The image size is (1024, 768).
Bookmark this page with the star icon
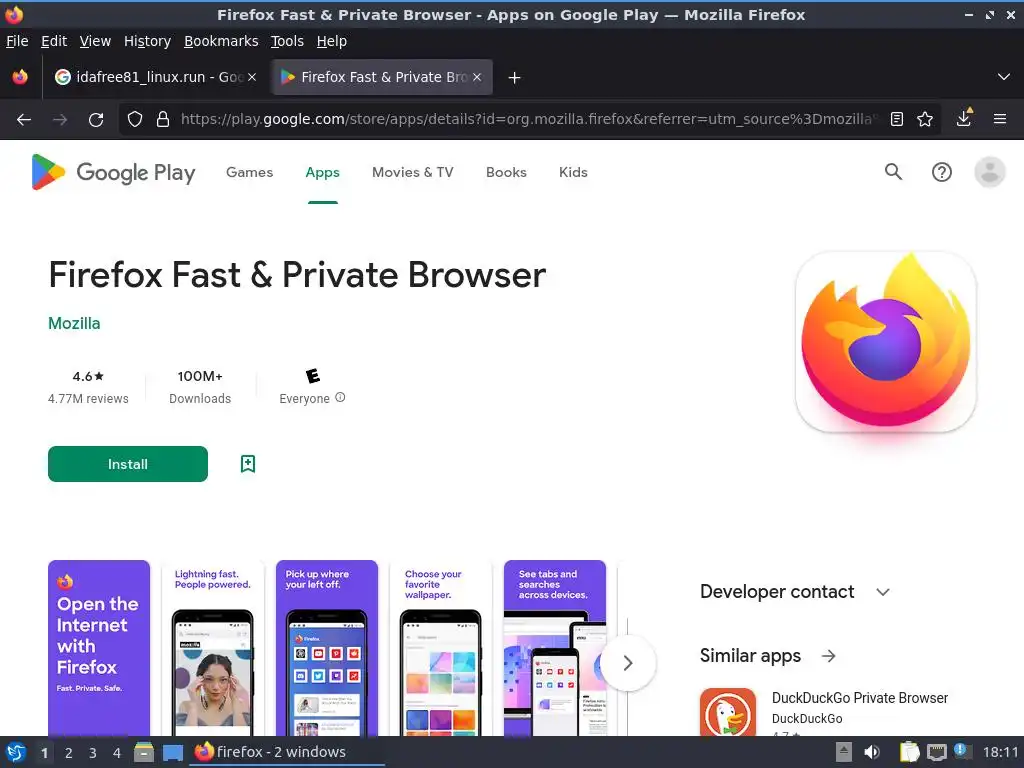click(x=925, y=119)
